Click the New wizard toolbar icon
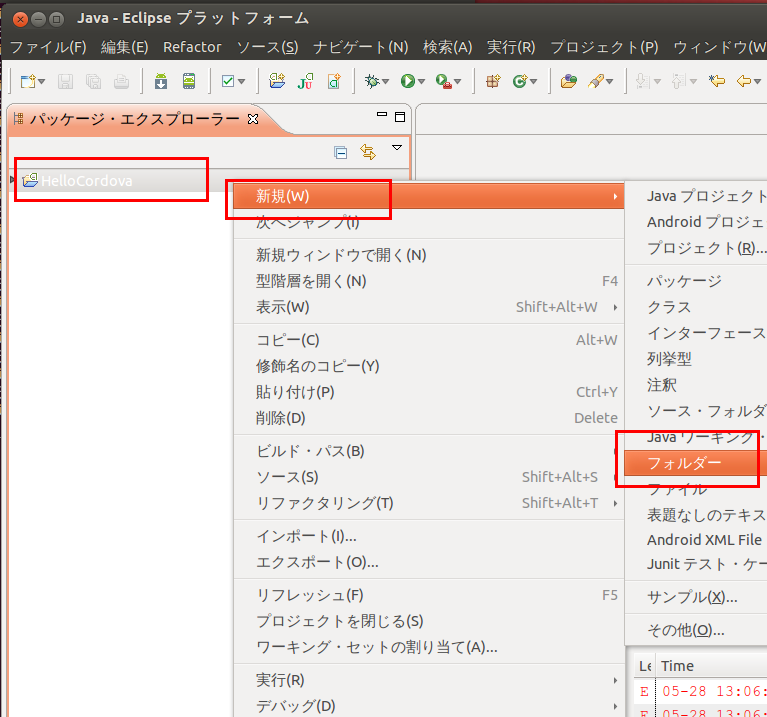 click(28, 81)
